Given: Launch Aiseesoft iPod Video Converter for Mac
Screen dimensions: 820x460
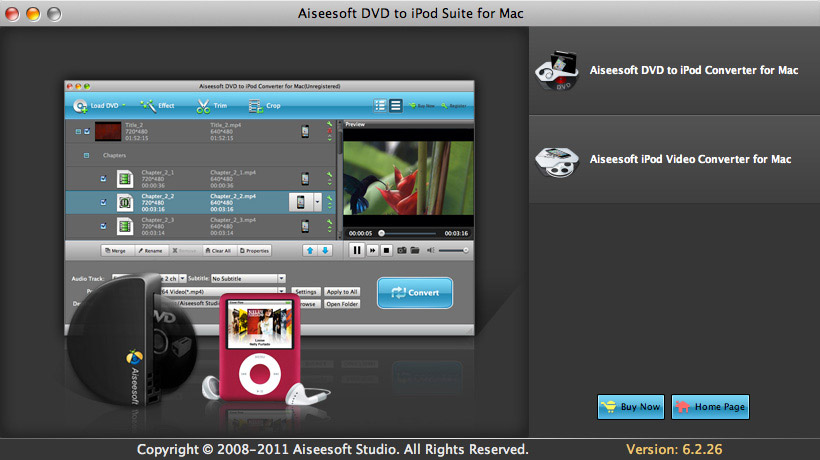Looking at the screenshot, I should click(x=675, y=159).
